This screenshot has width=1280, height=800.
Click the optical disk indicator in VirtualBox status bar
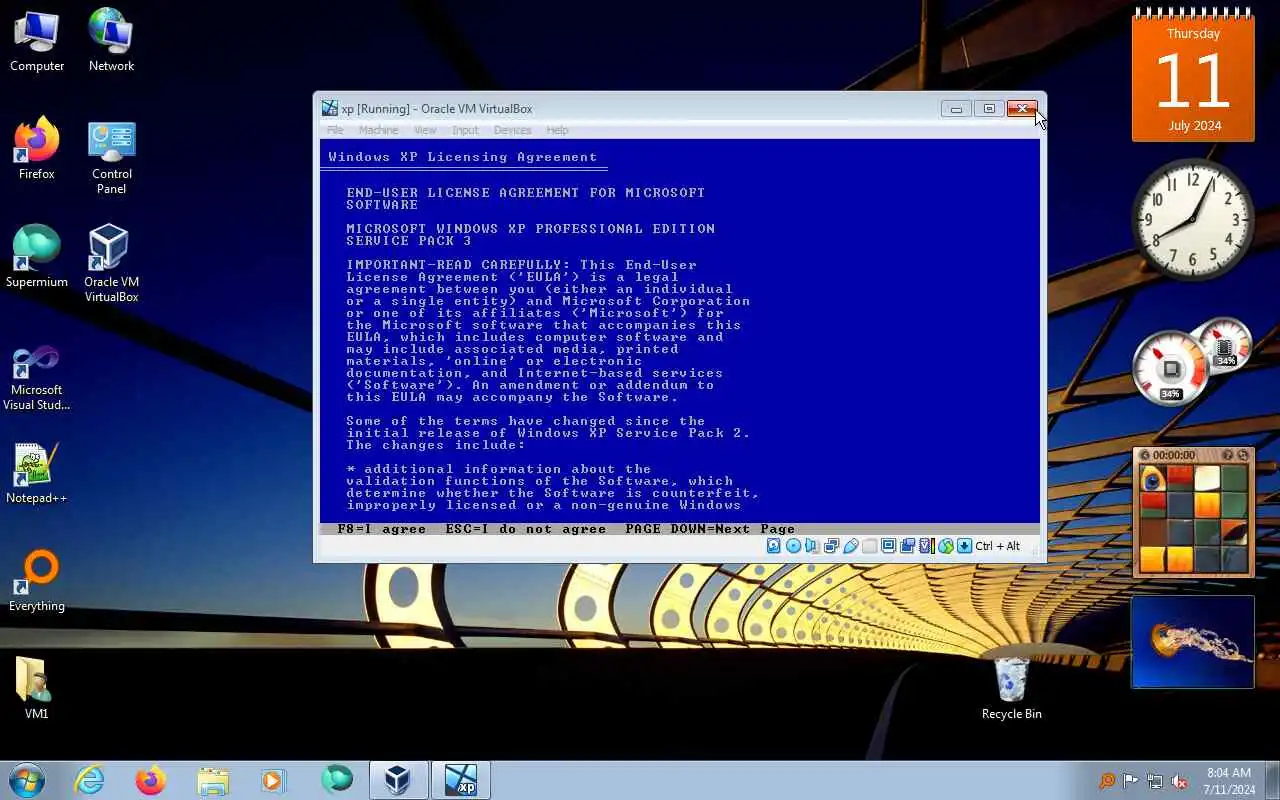point(793,546)
